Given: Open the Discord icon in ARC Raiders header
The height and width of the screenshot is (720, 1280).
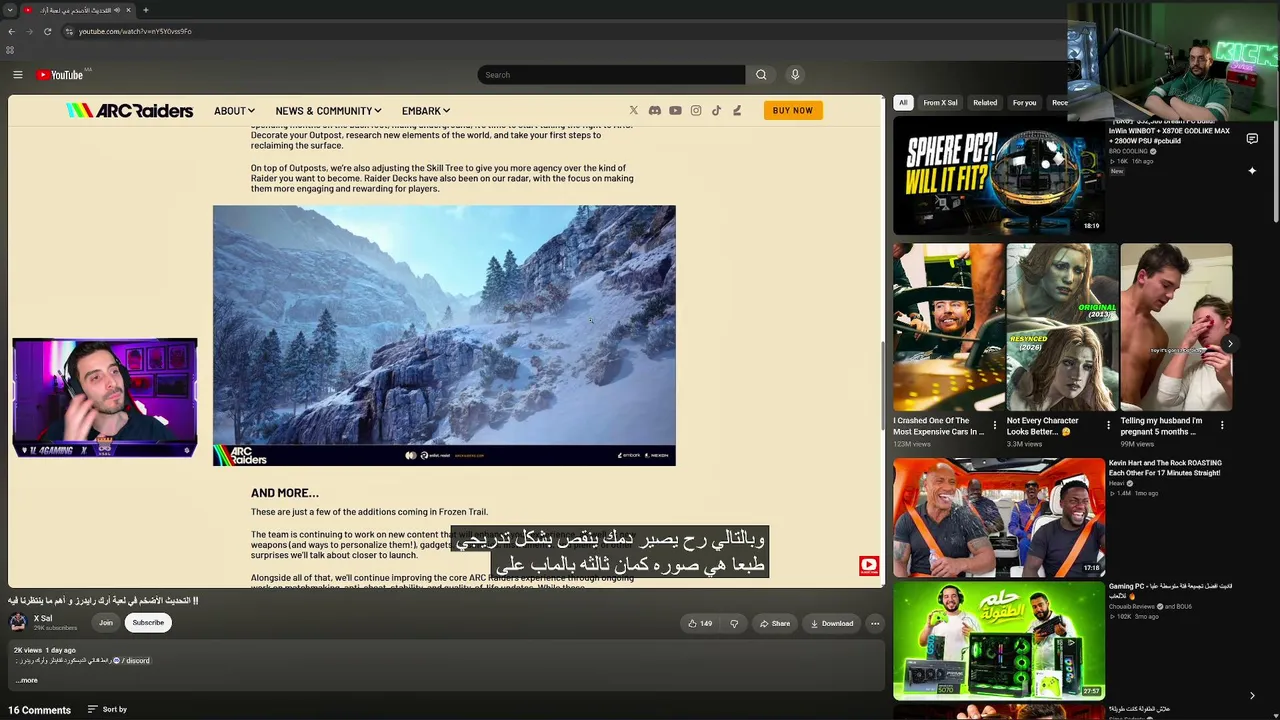Looking at the screenshot, I should (x=654, y=111).
